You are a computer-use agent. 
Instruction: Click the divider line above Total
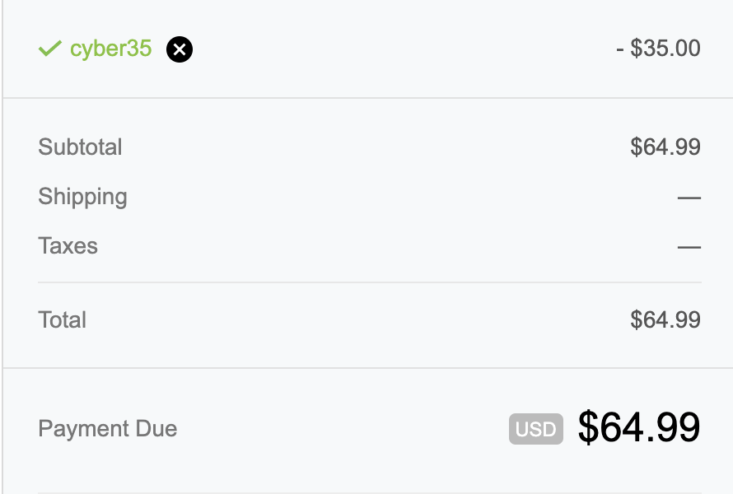tap(370, 282)
